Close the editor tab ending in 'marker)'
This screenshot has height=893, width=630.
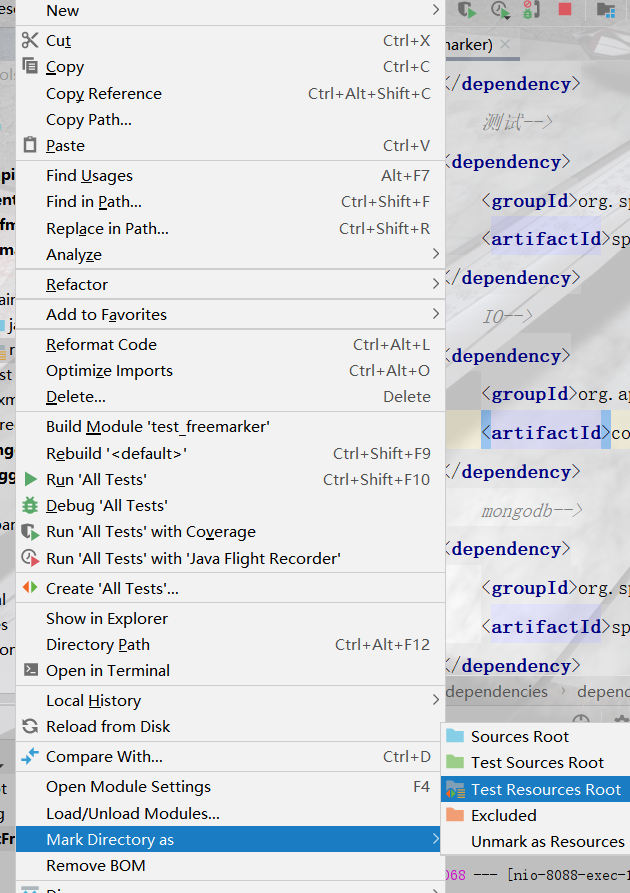click(x=506, y=45)
